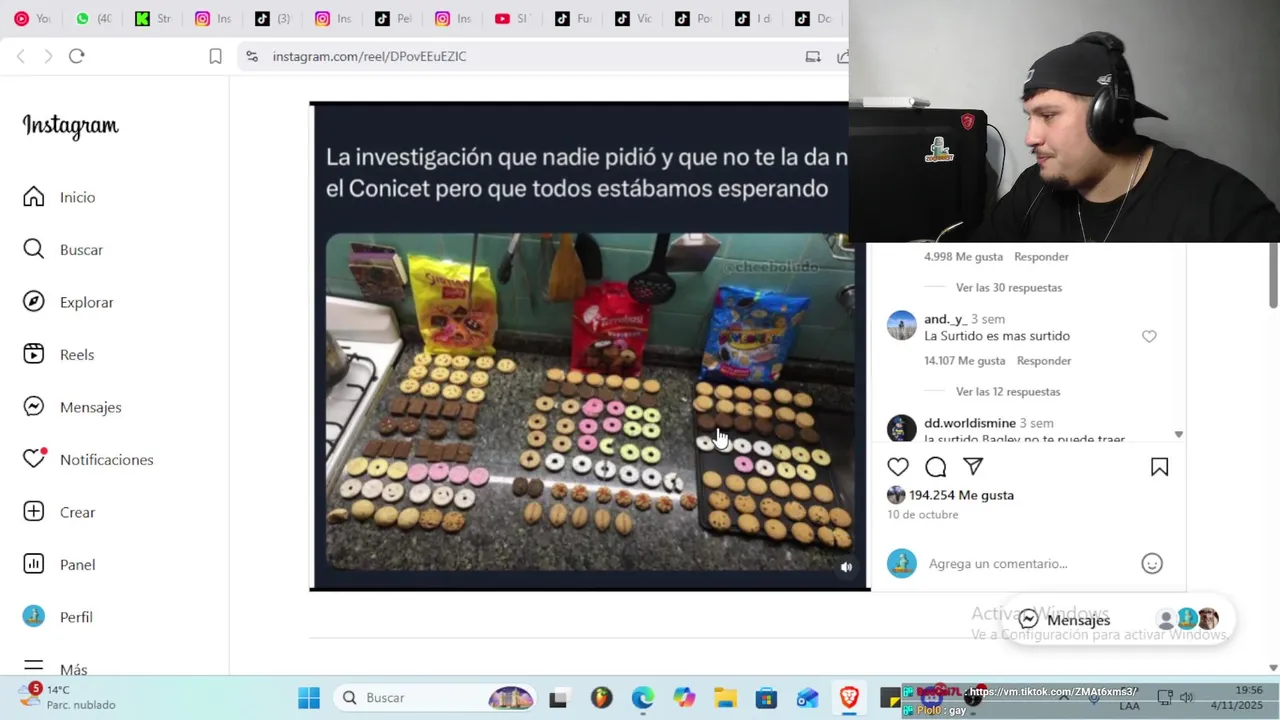Image resolution: width=1280 pixels, height=720 pixels.
Task: Open Outlook from the taskbar
Action: tap(808, 698)
